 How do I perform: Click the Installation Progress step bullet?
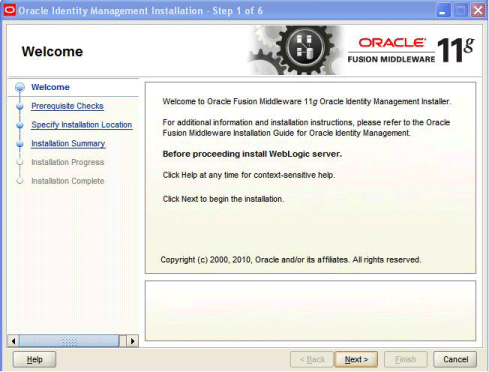[x=20, y=162]
